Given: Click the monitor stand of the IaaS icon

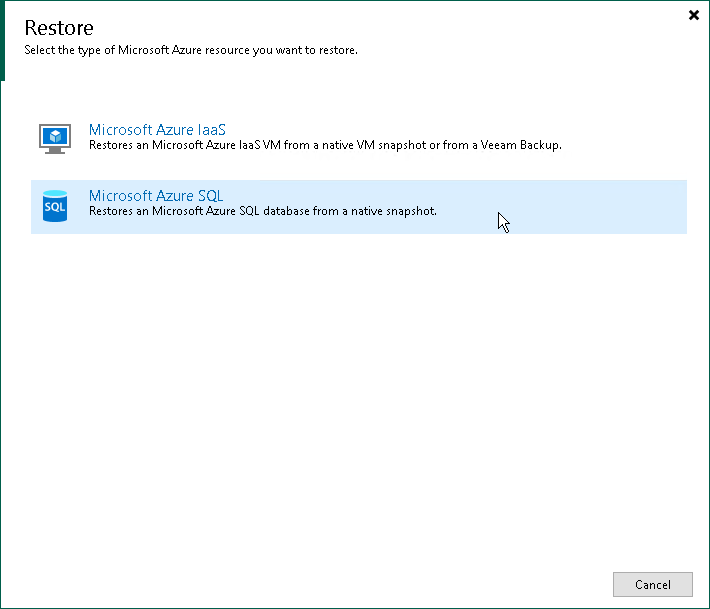Looking at the screenshot, I should pos(55,150).
